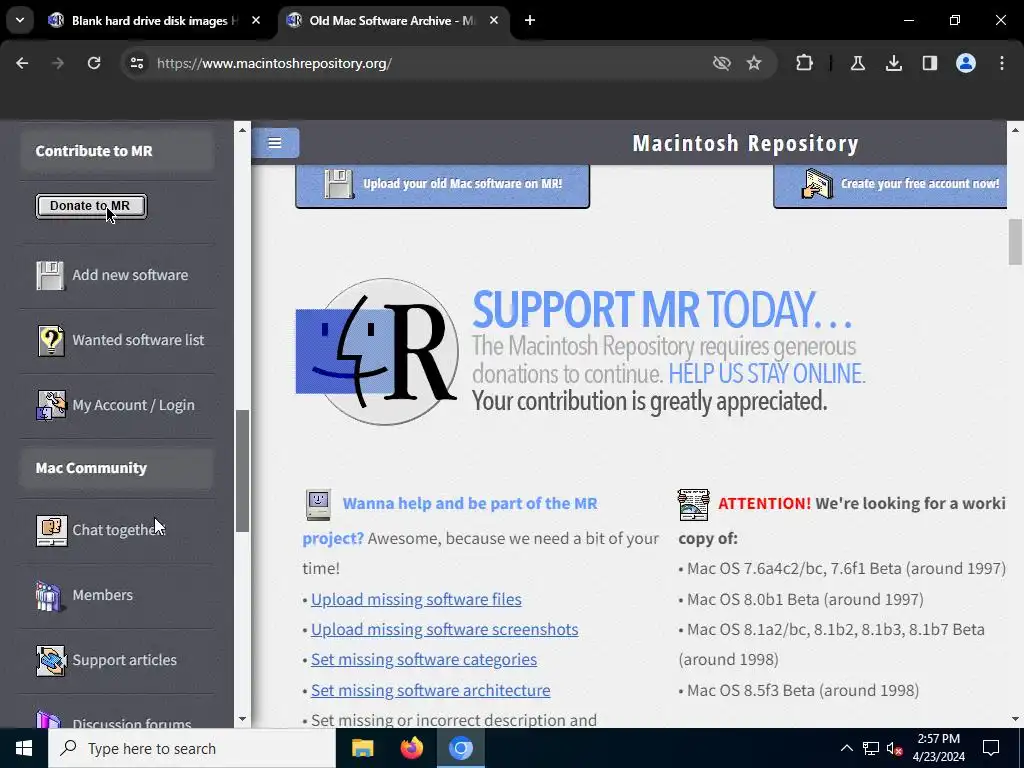The width and height of the screenshot is (1024, 768).
Task: Toggle the hamburger menu sidebar button
Action: point(275,142)
